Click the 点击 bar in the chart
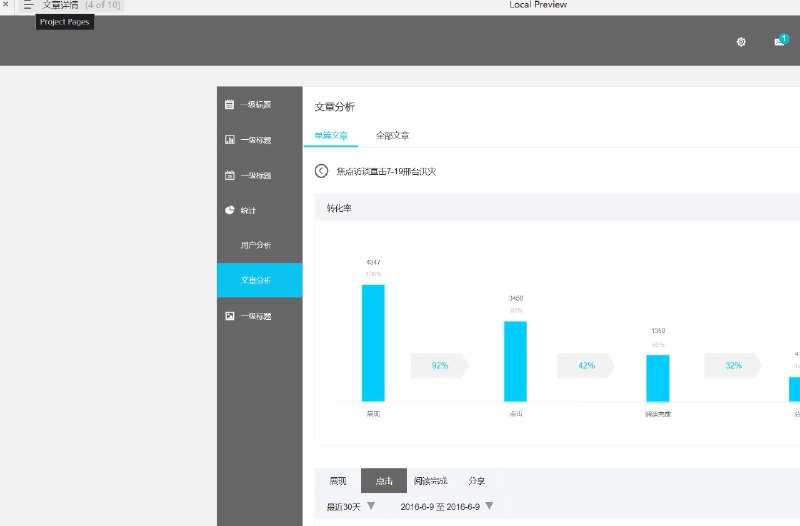 [515, 362]
